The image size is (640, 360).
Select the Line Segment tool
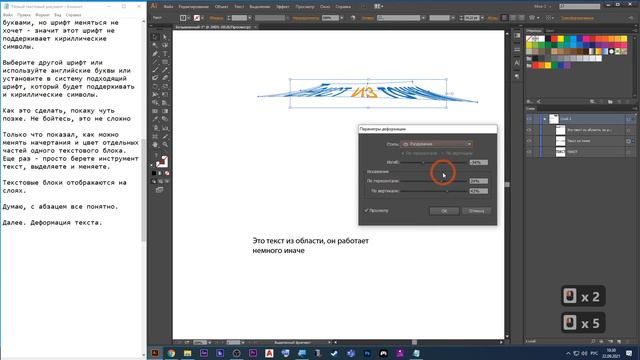pyautogui.click(x=156, y=62)
